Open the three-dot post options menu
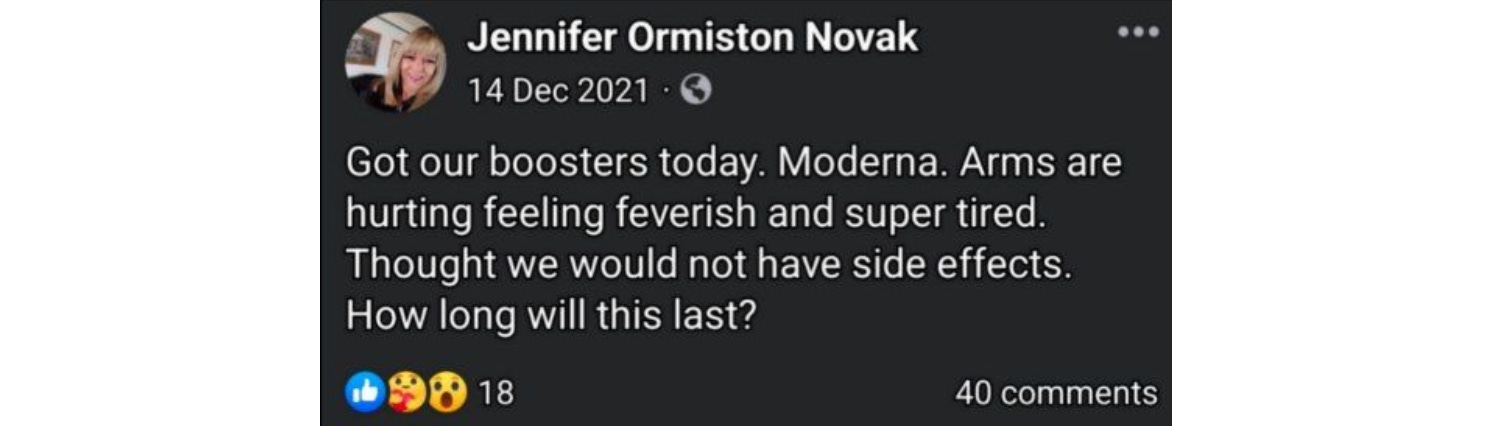The image size is (1492, 426). point(1139,32)
